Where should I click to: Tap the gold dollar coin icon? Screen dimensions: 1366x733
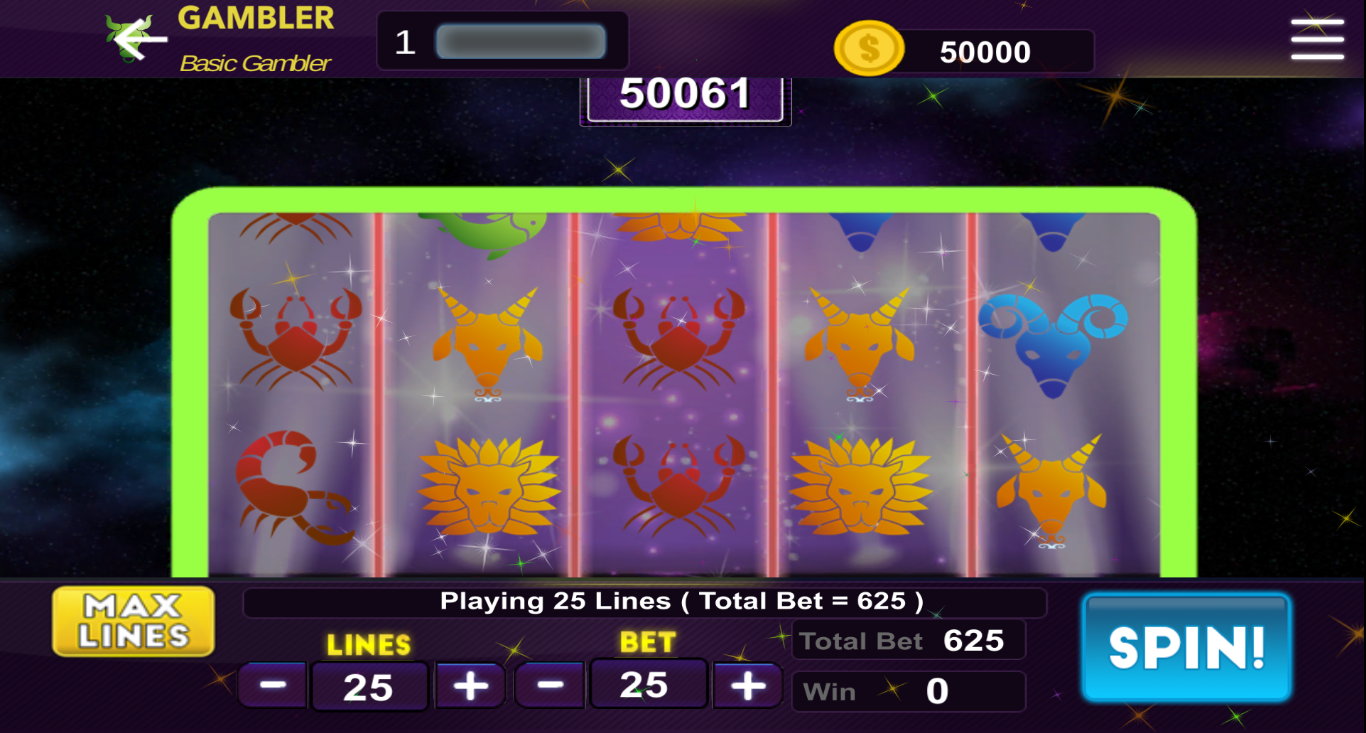tap(869, 48)
